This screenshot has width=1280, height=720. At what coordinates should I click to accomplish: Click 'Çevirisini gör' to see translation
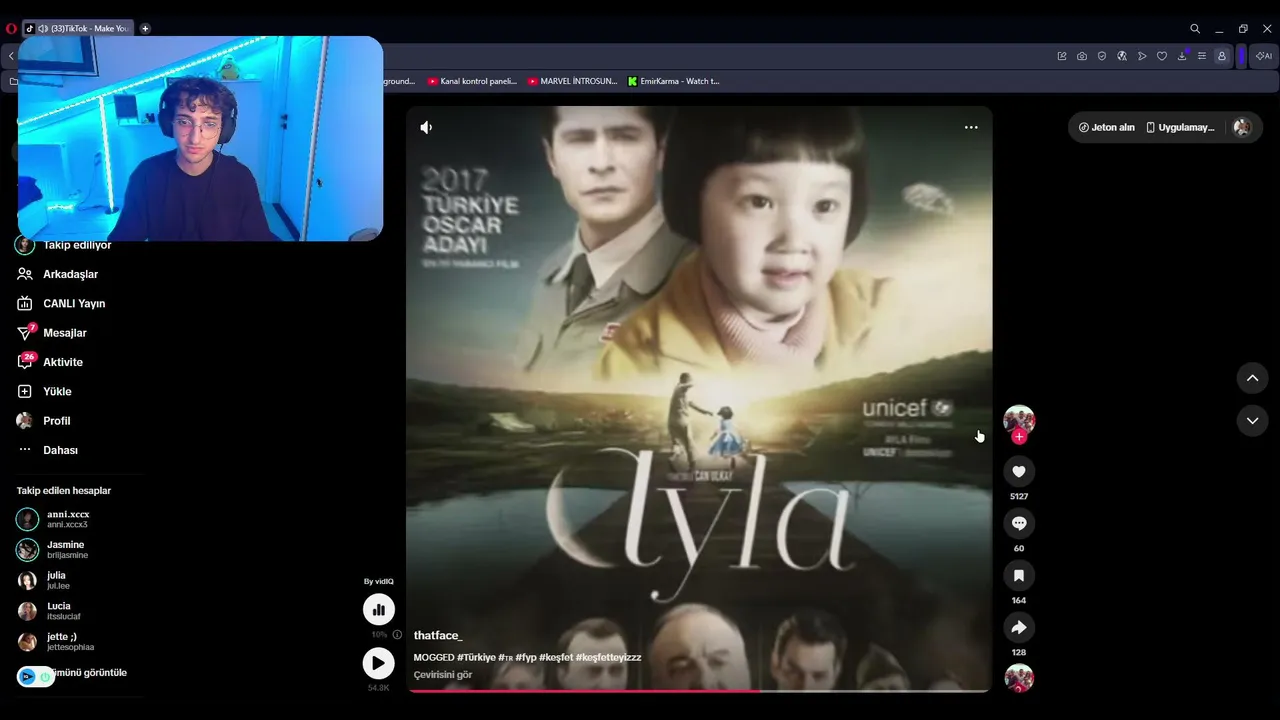[x=443, y=675]
